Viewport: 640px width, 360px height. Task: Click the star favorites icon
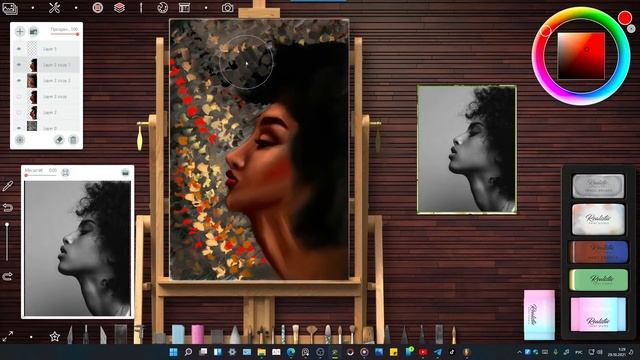54,336
